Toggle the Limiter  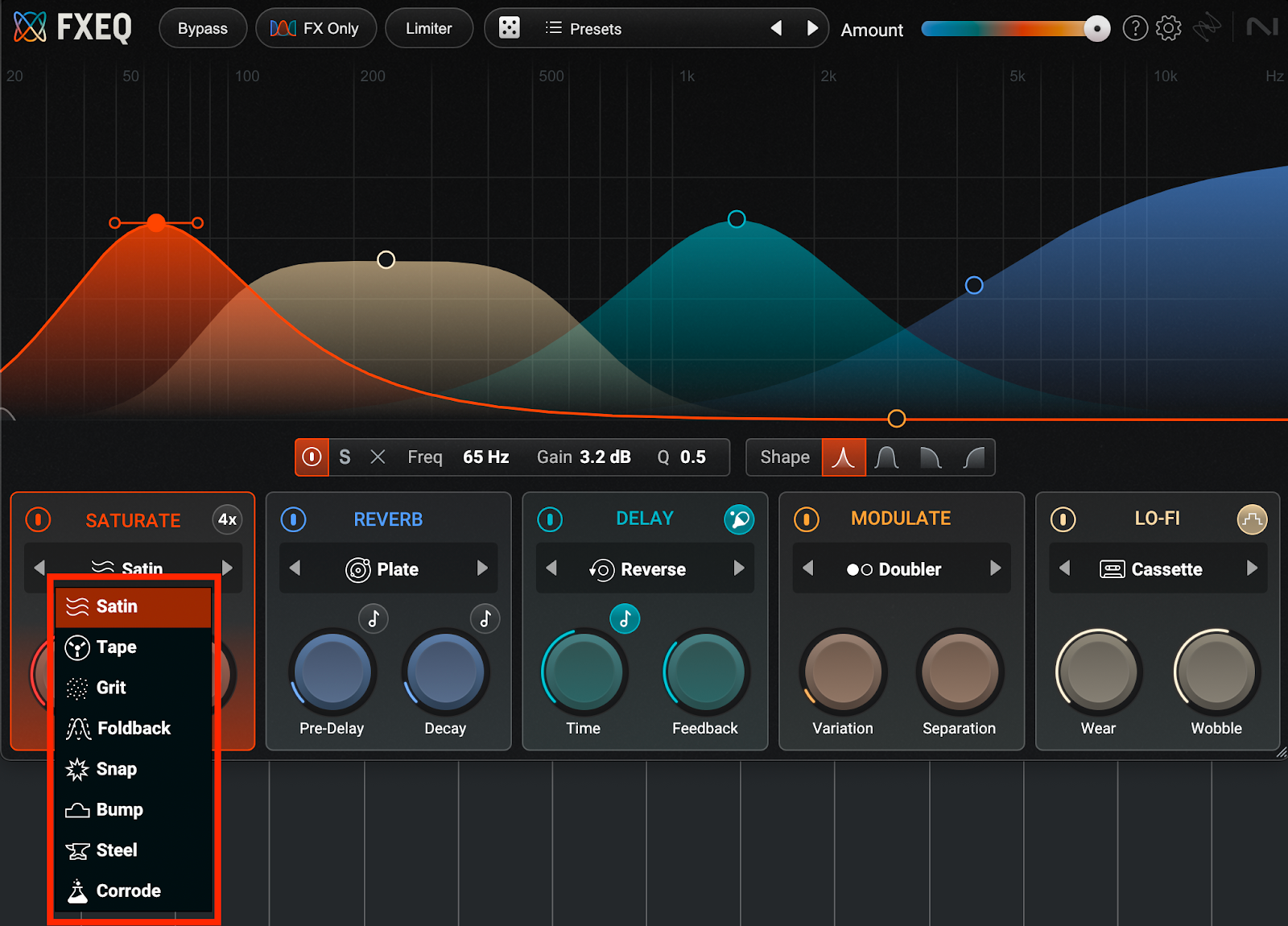coord(428,28)
